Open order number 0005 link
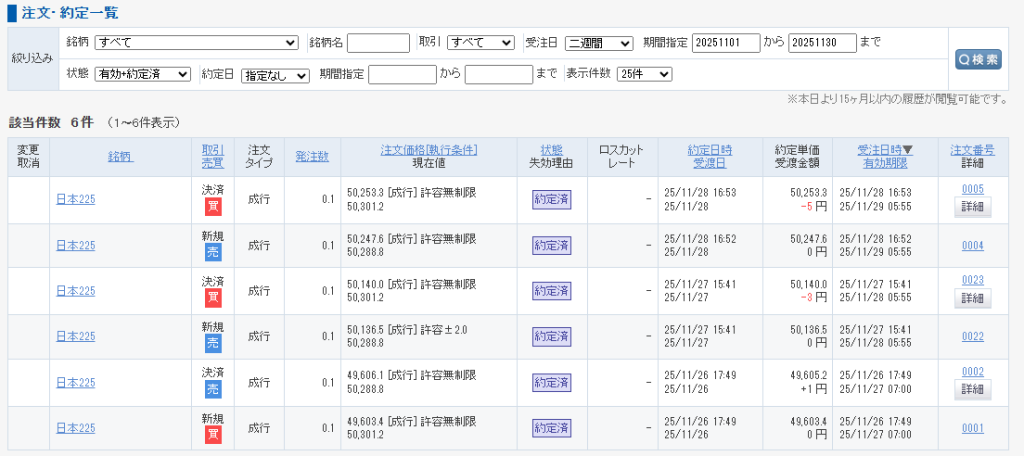Image resolution: width=1024 pixels, height=456 pixels. pos(972,189)
